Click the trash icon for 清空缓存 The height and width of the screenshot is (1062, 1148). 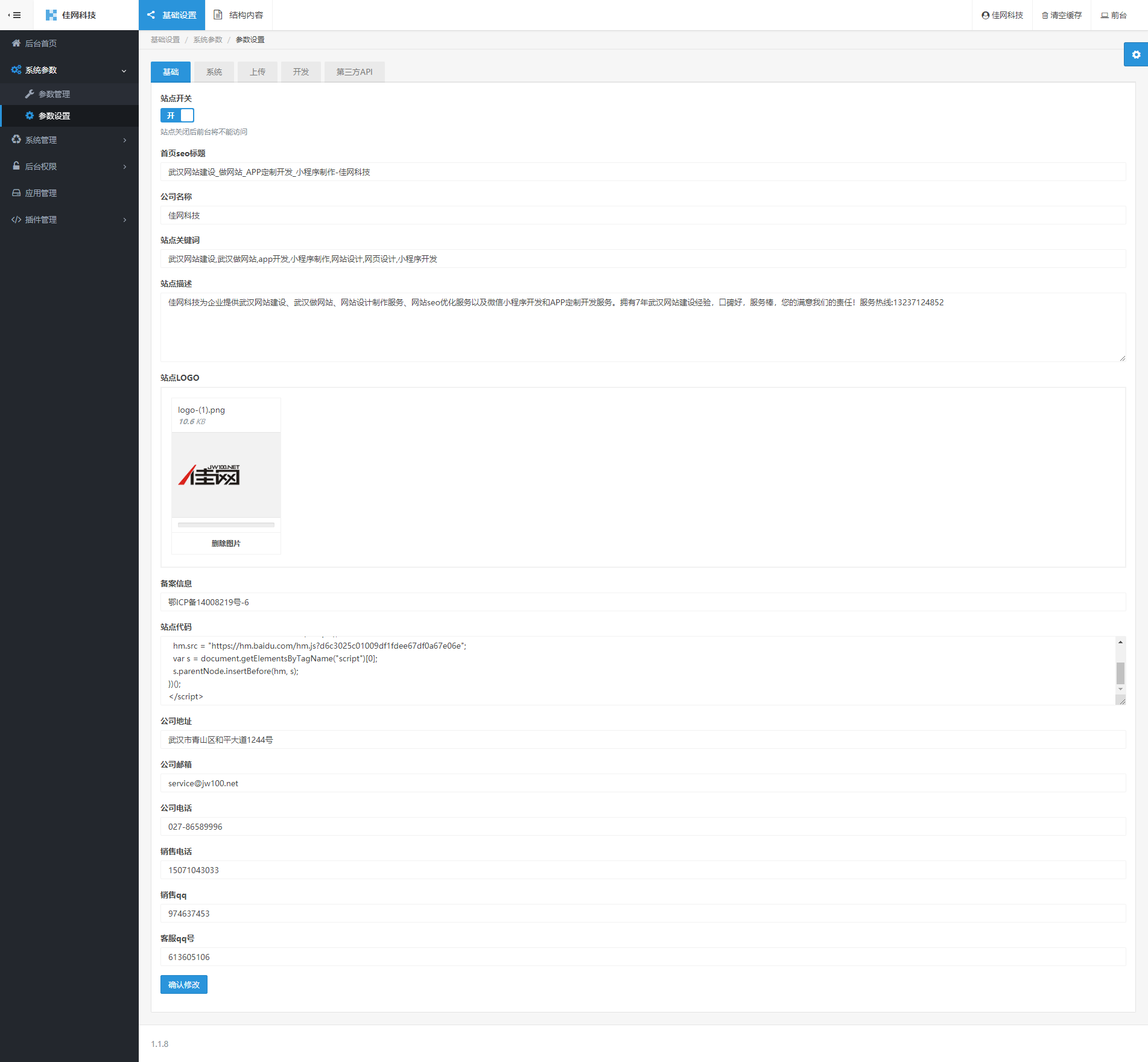(x=1045, y=15)
